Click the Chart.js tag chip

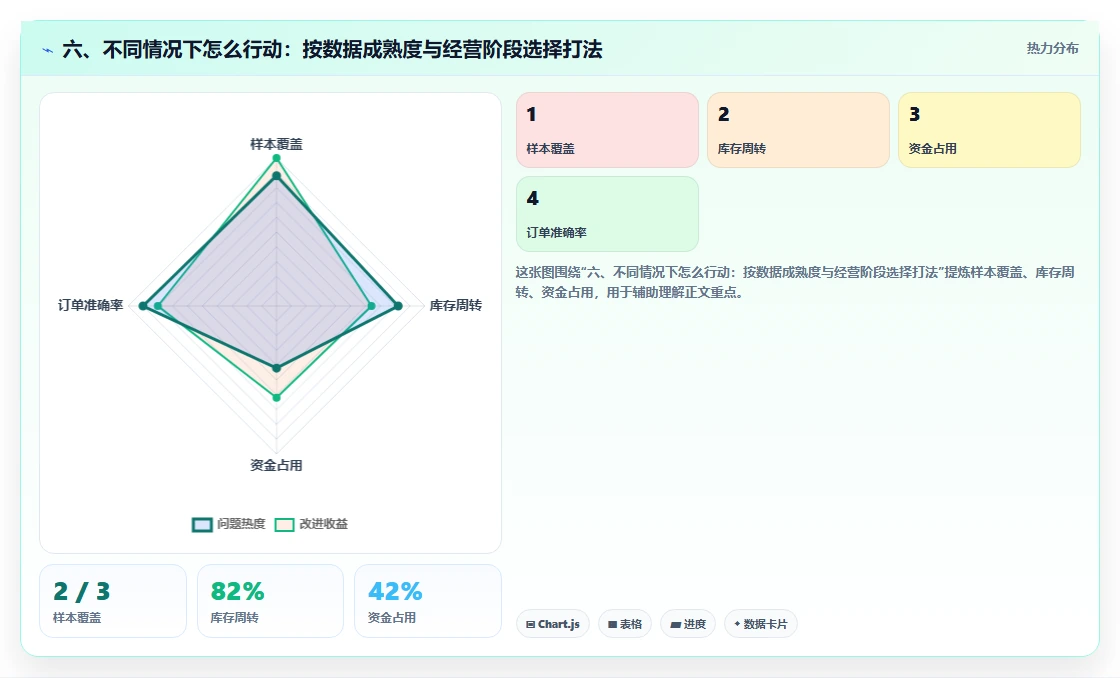[x=553, y=624]
